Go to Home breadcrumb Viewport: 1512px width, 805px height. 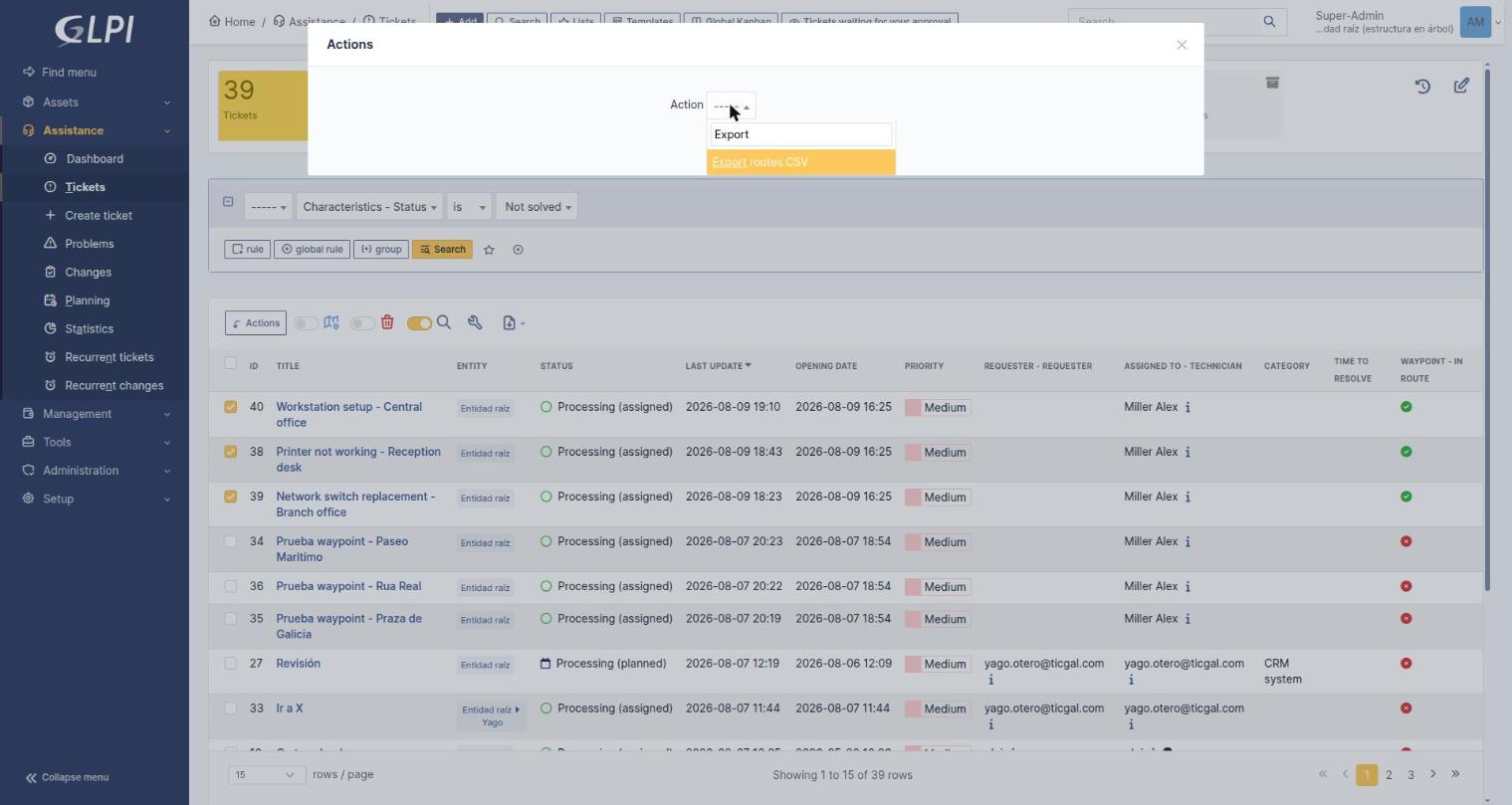[232, 21]
